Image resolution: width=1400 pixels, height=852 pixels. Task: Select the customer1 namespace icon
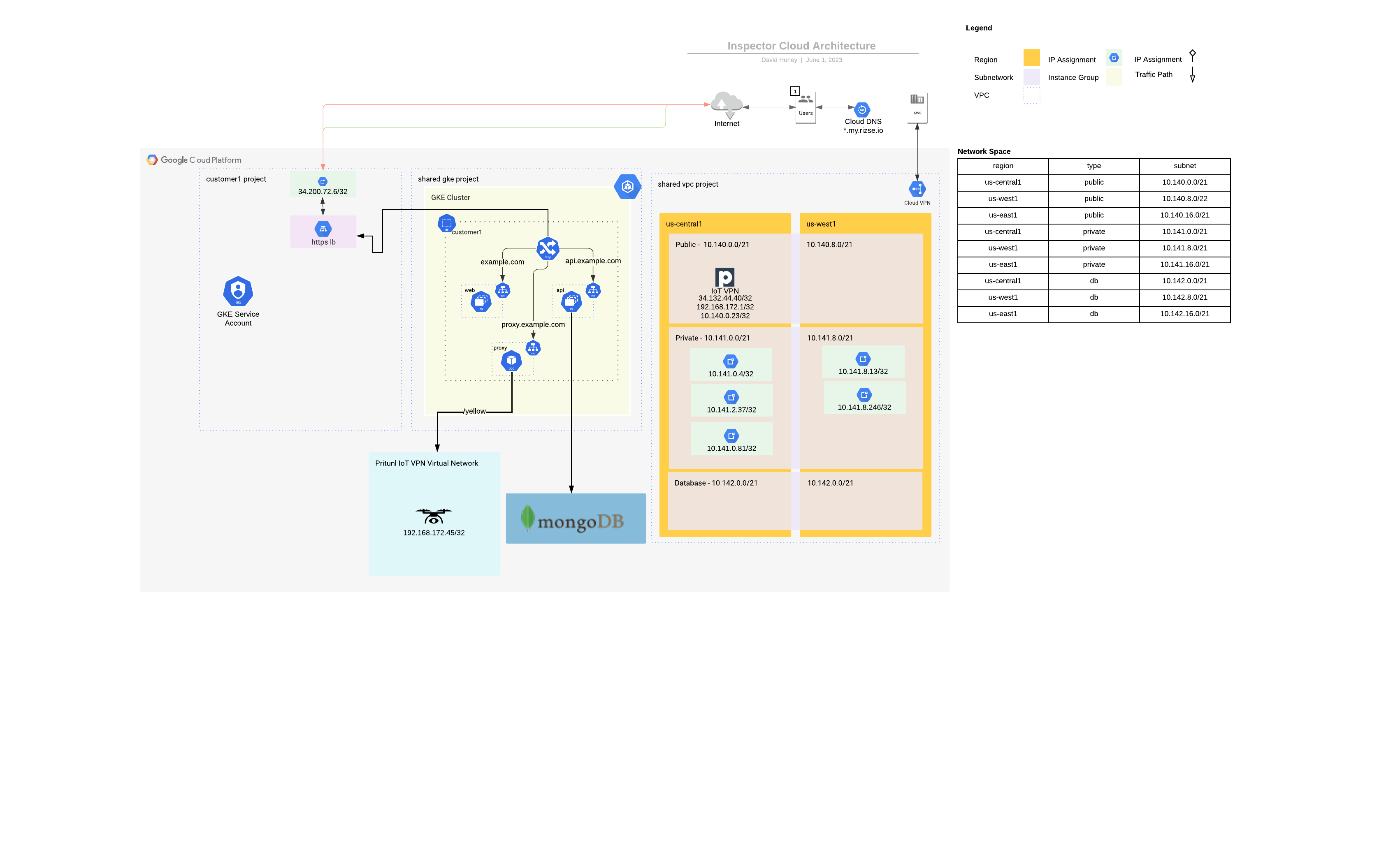tap(447, 223)
